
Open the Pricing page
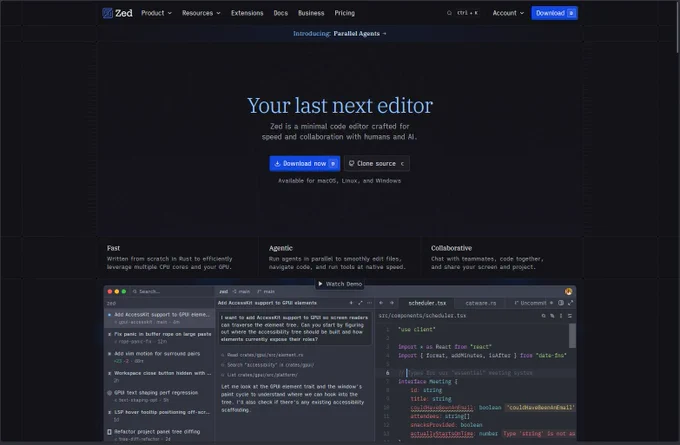click(344, 13)
